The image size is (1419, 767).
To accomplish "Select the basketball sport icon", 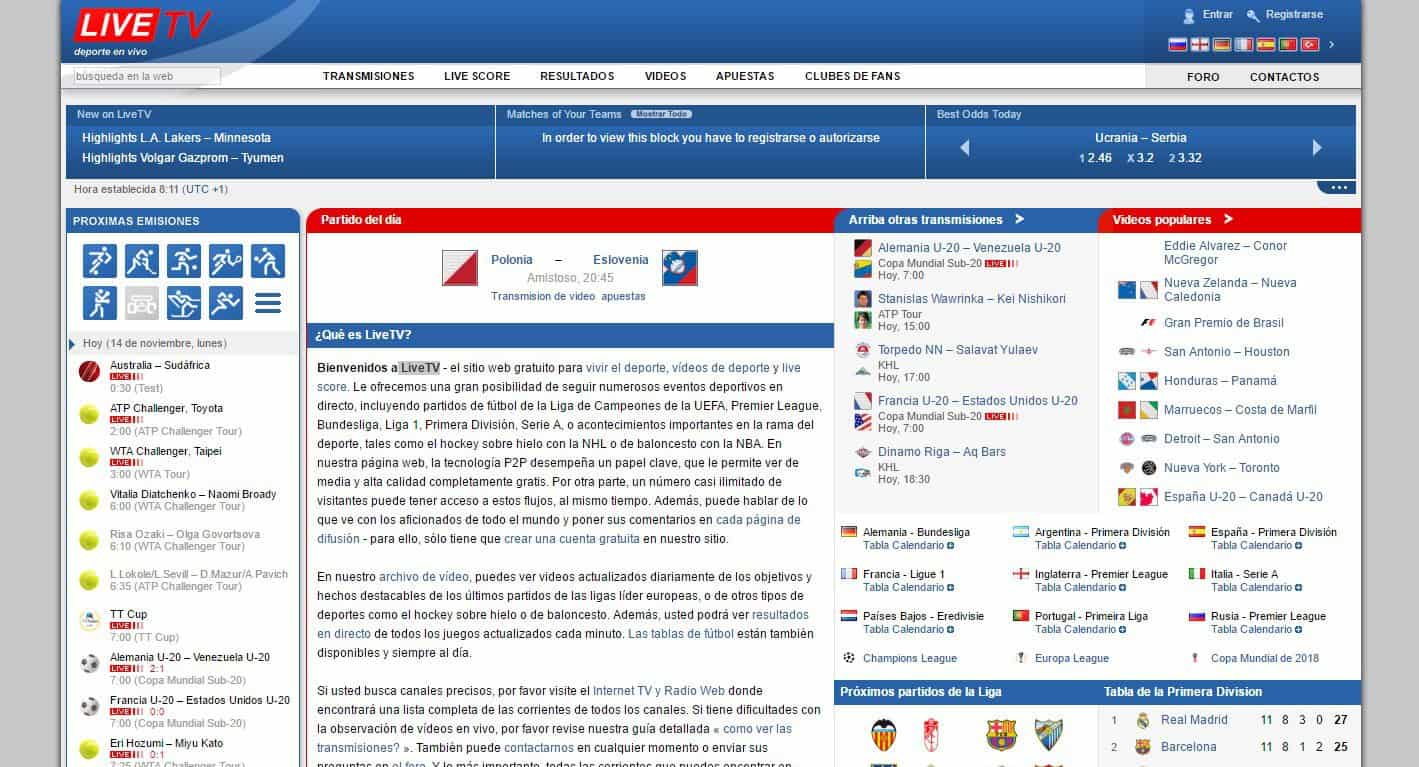I will pyautogui.click(x=184, y=261).
